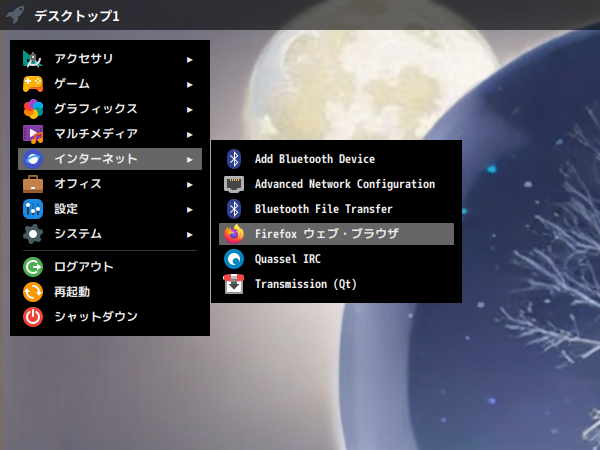Click the Quassel IRC blue icon
The height and width of the screenshot is (450, 600).
(234, 259)
